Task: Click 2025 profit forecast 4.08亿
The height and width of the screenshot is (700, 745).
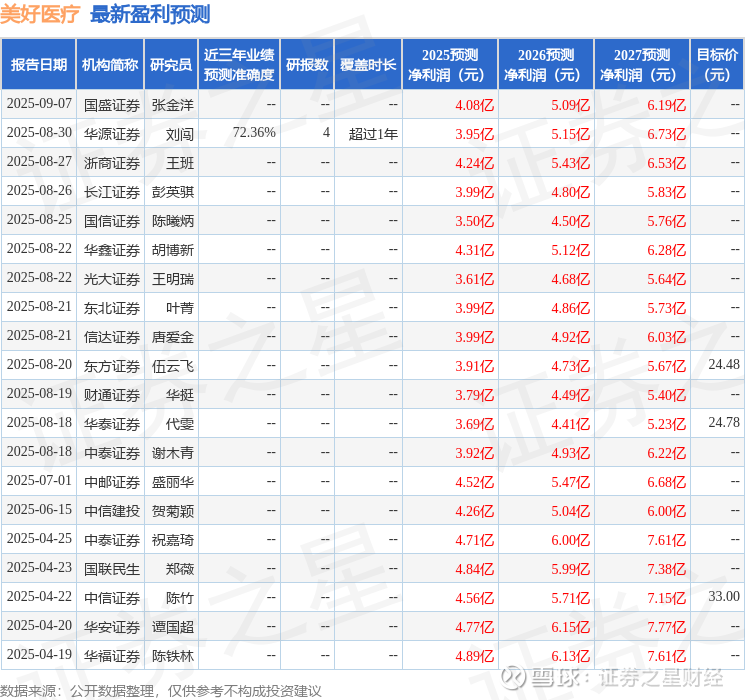Action: [474, 105]
